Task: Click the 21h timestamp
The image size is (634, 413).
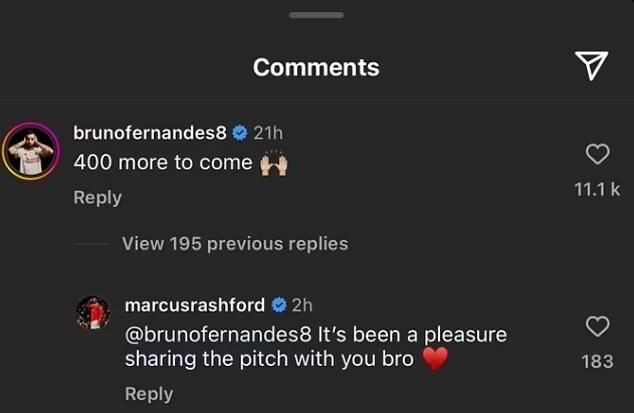Action: pos(268,133)
